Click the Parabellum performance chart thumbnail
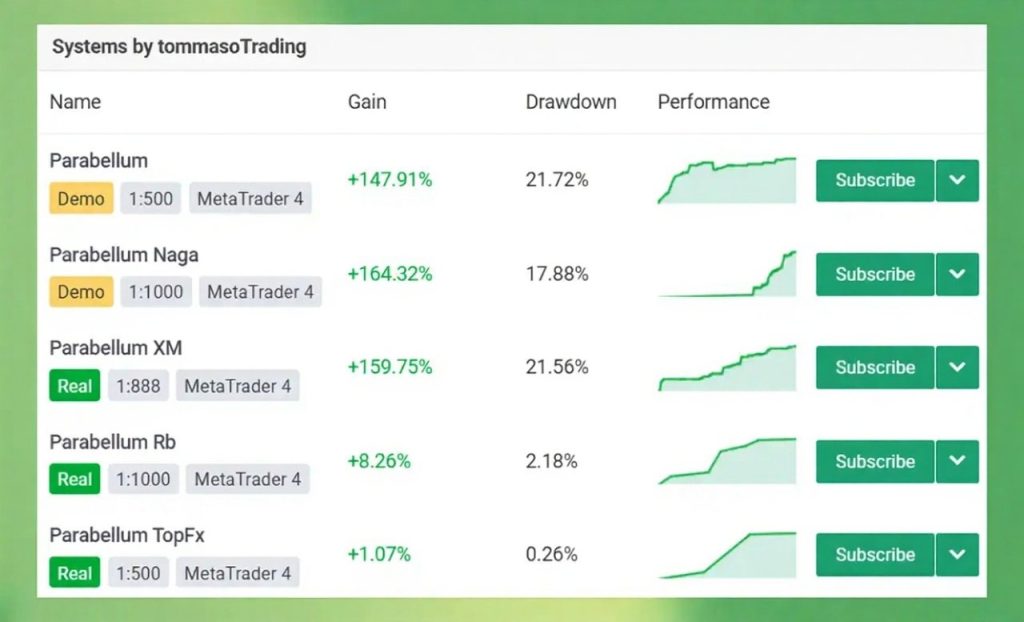The width and height of the screenshot is (1024, 622). pos(727,181)
